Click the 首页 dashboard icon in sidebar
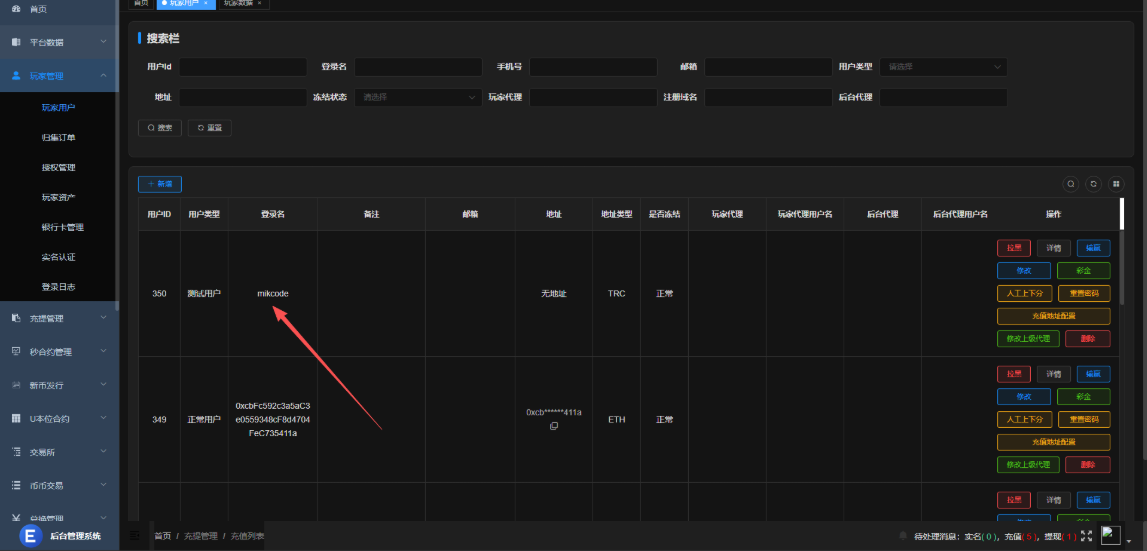 click(x=16, y=9)
